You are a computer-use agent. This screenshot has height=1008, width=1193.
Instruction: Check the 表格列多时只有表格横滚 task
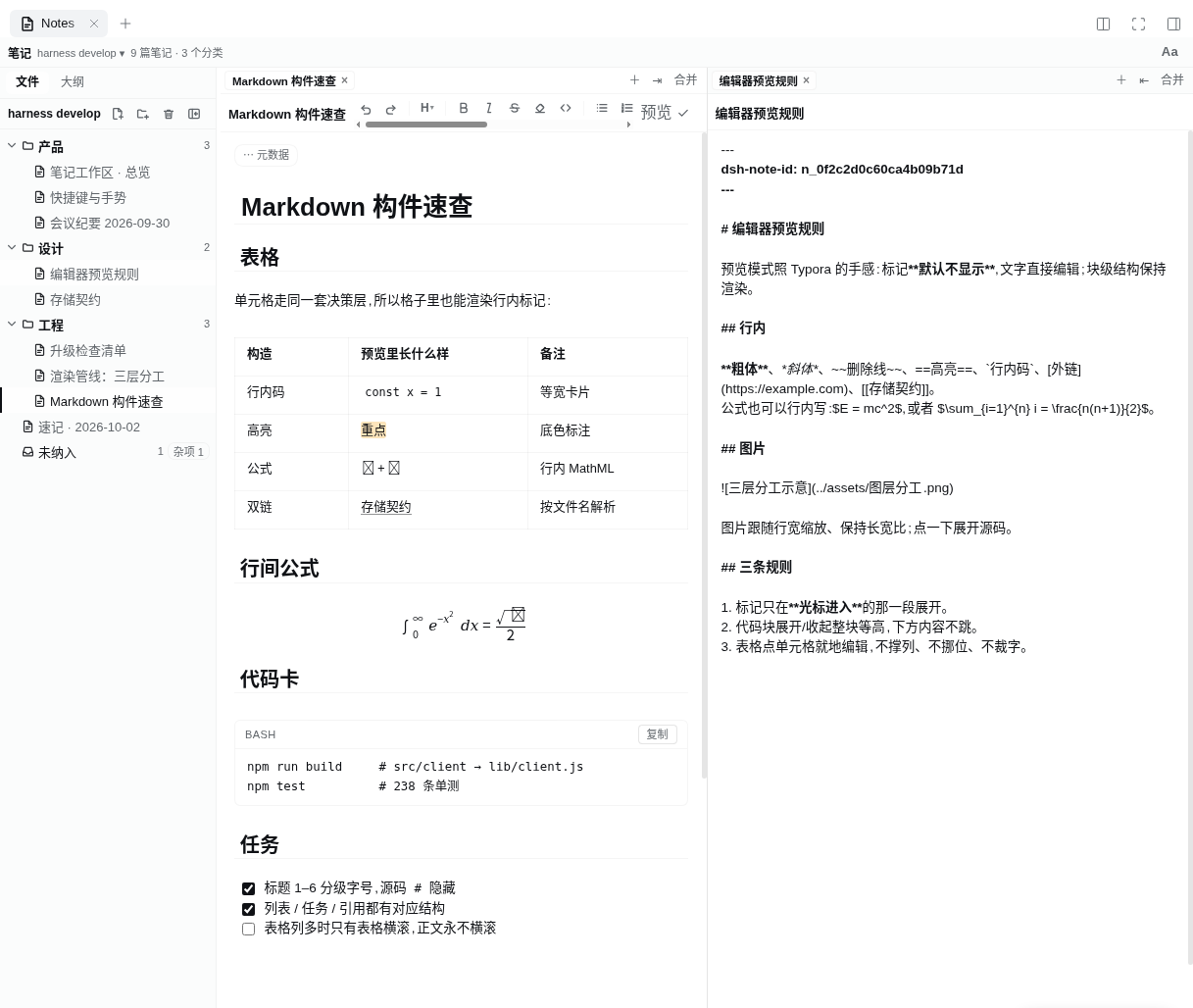pos(248,929)
